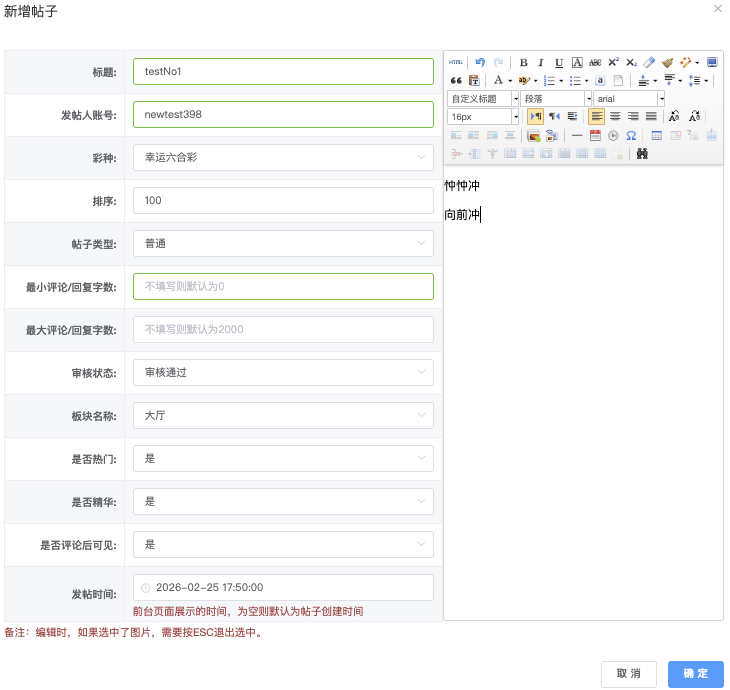Image resolution: width=730 pixels, height=690 pixels.
Task: Click the 确定 button
Action: pos(695,674)
